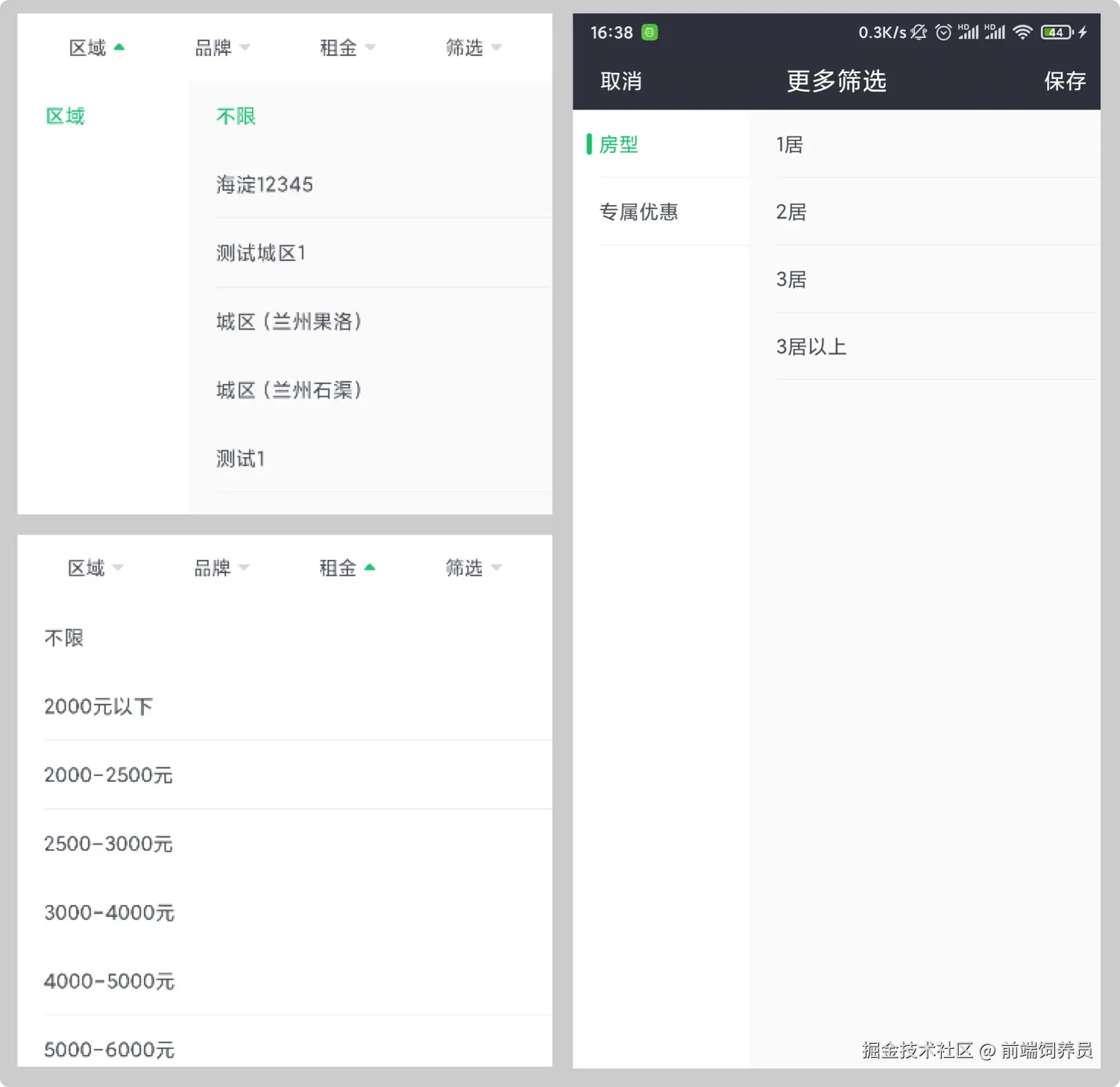Tap 取消 in the 更多筛选 header
The image size is (1120, 1087).
(x=621, y=81)
